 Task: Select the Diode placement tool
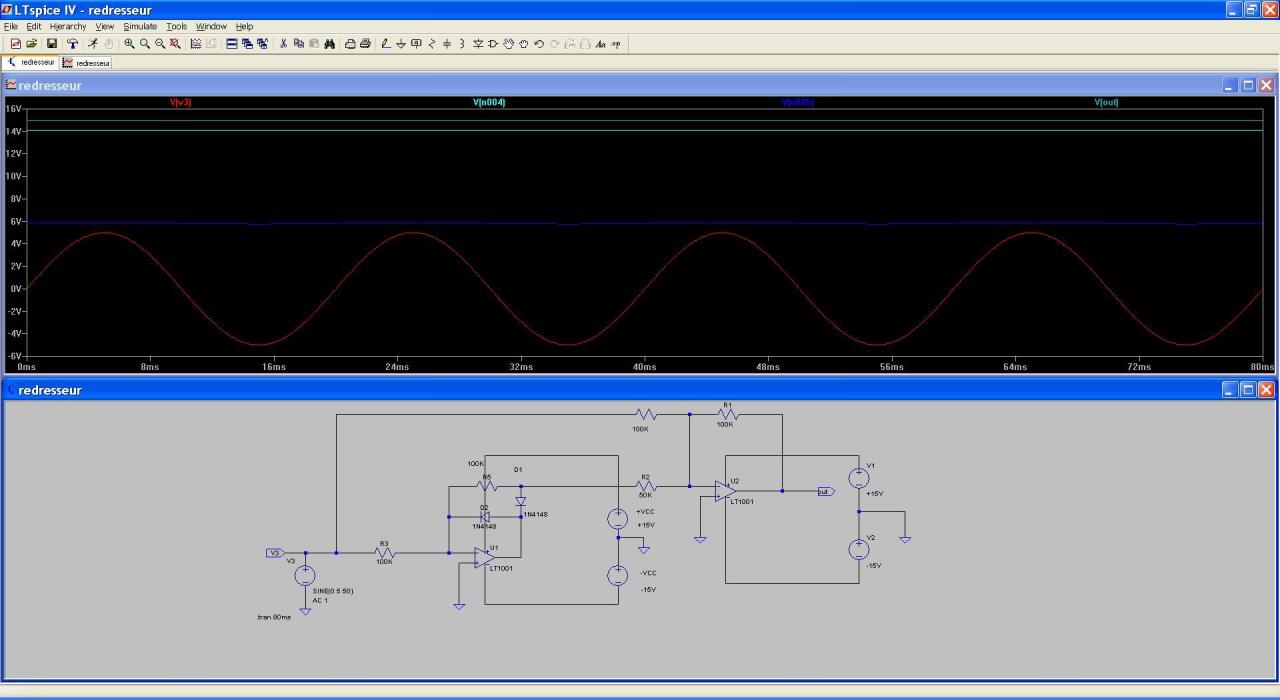point(478,44)
